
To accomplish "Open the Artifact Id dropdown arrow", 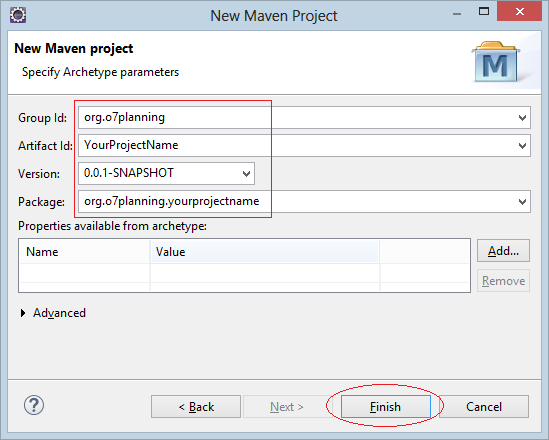I will coord(522,146).
